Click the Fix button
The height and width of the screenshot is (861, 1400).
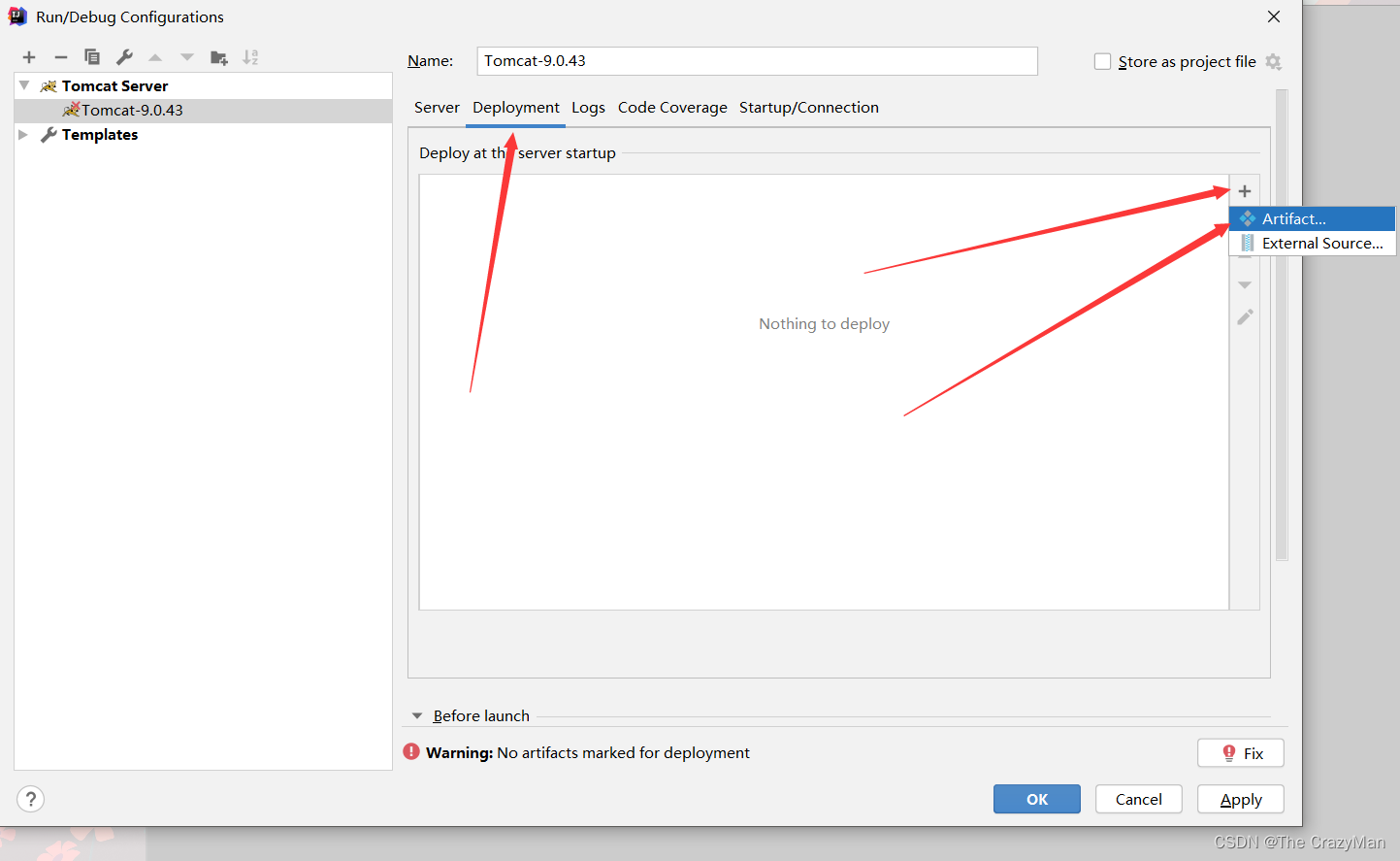(1241, 753)
